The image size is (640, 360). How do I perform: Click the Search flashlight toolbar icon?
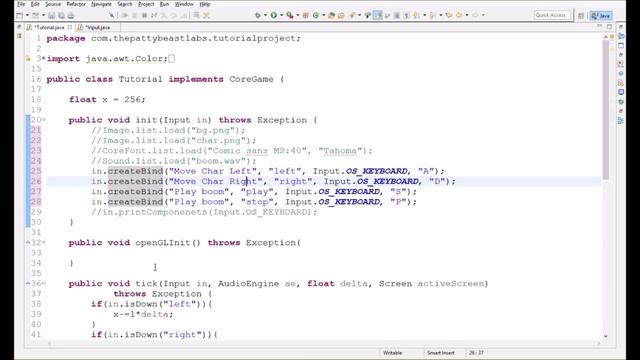pyautogui.click(x=352, y=15)
